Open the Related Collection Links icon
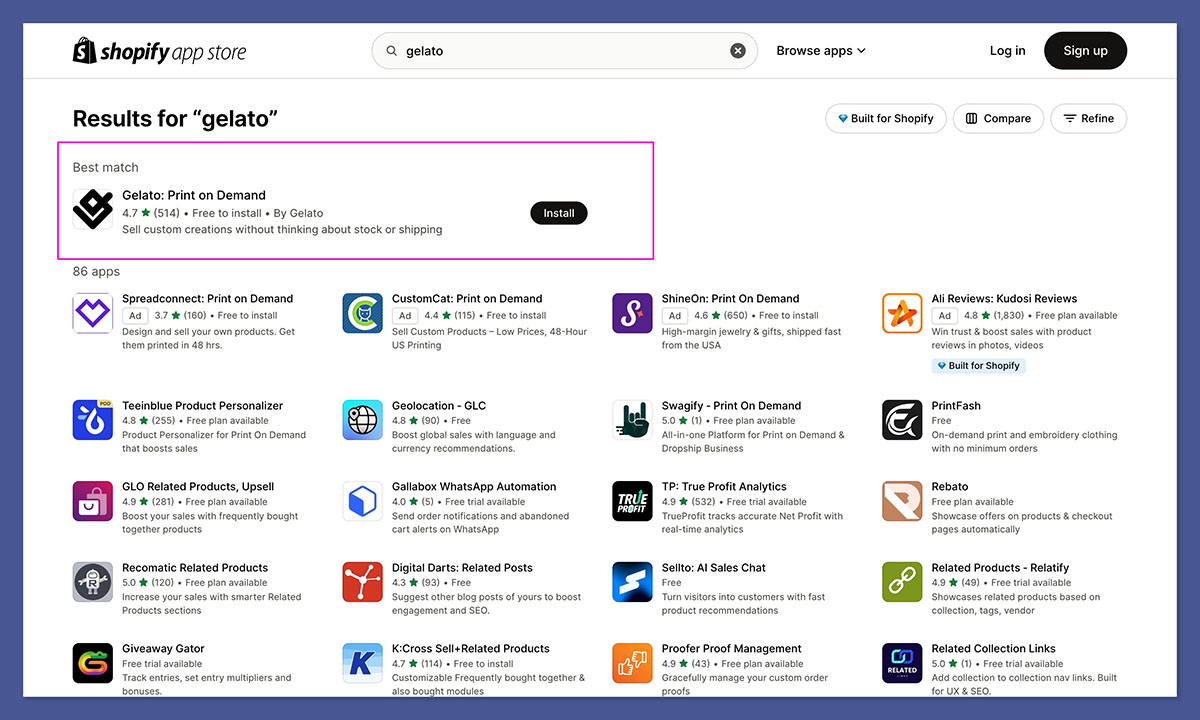 [902, 663]
